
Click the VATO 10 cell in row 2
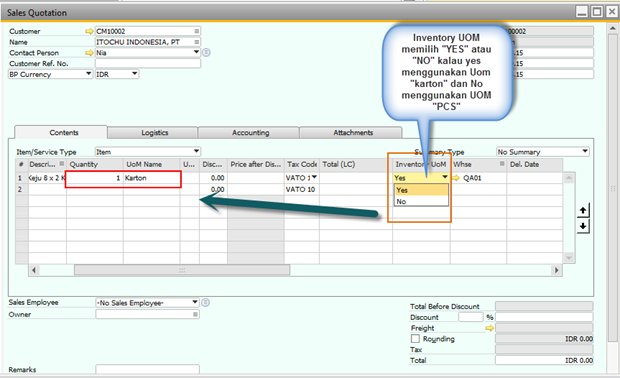pos(302,189)
